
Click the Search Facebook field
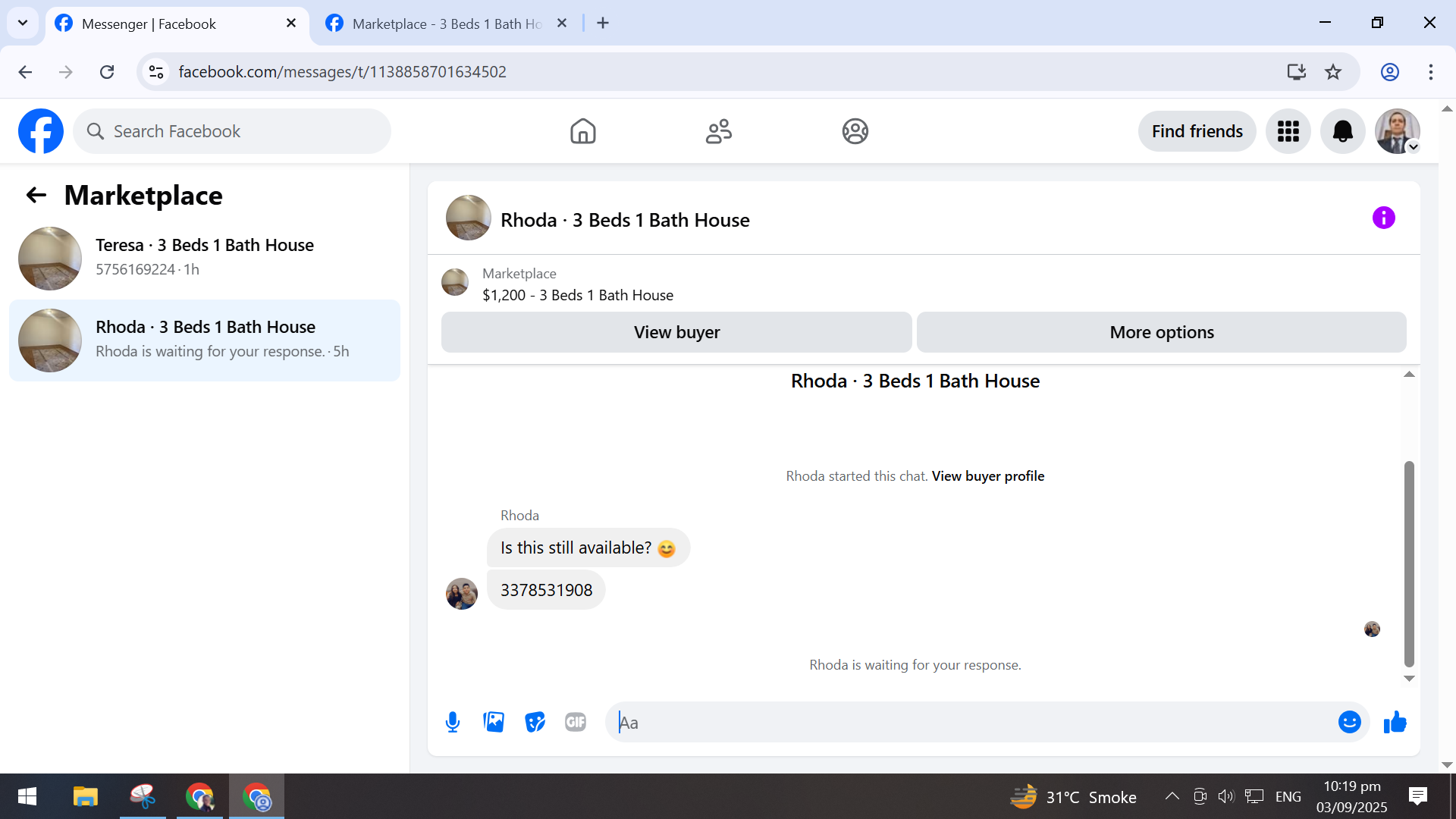tap(232, 131)
